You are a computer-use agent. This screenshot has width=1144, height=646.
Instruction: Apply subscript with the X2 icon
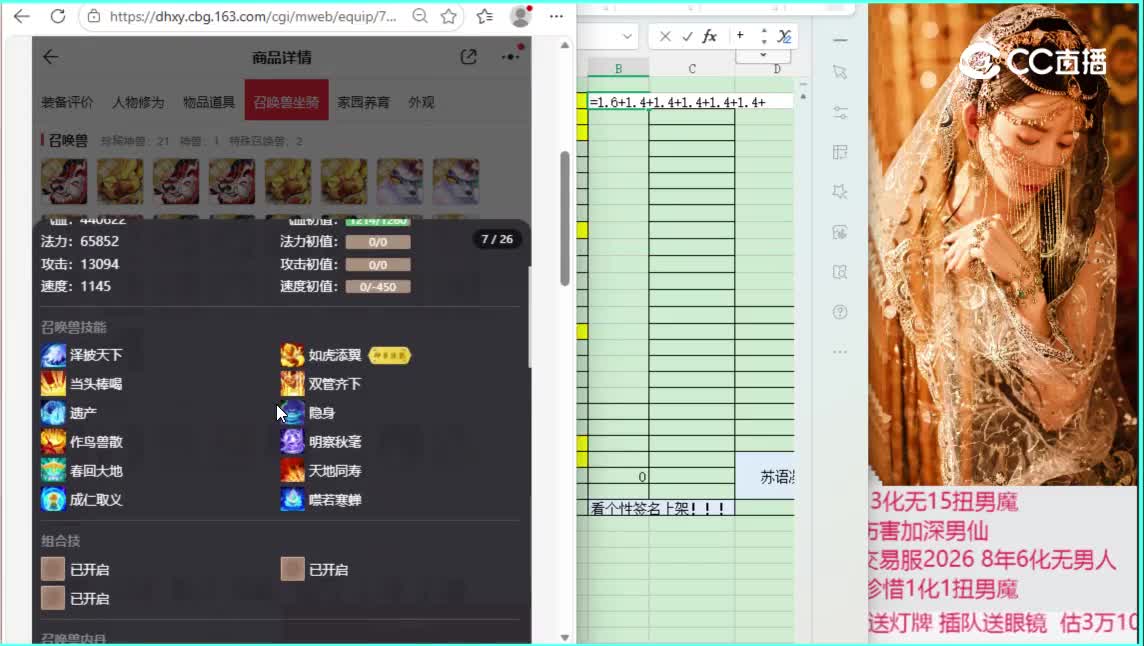pyautogui.click(x=784, y=36)
